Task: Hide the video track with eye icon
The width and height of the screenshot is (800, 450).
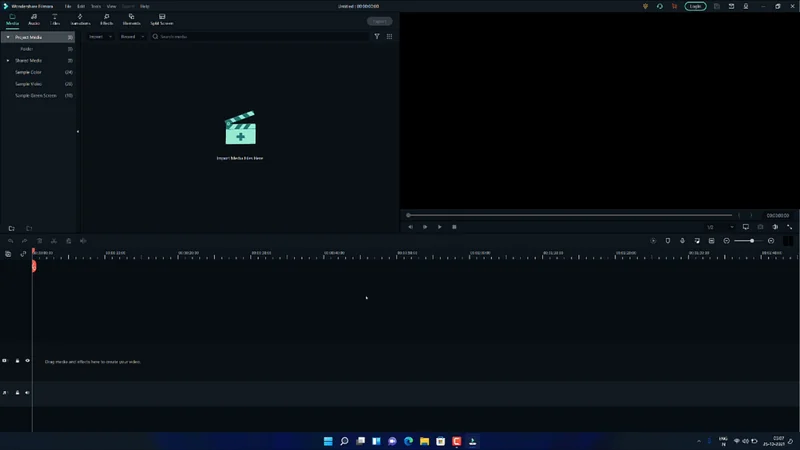Action: tap(27, 361)
